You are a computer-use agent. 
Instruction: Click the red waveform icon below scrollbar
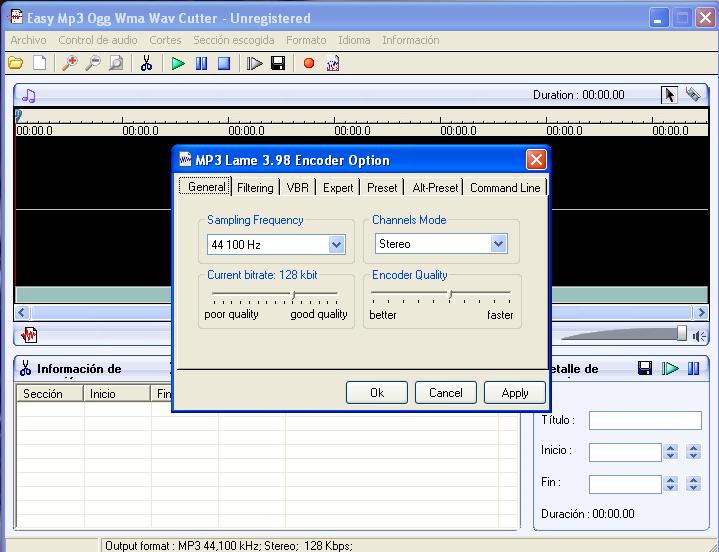tap(29, 335)
